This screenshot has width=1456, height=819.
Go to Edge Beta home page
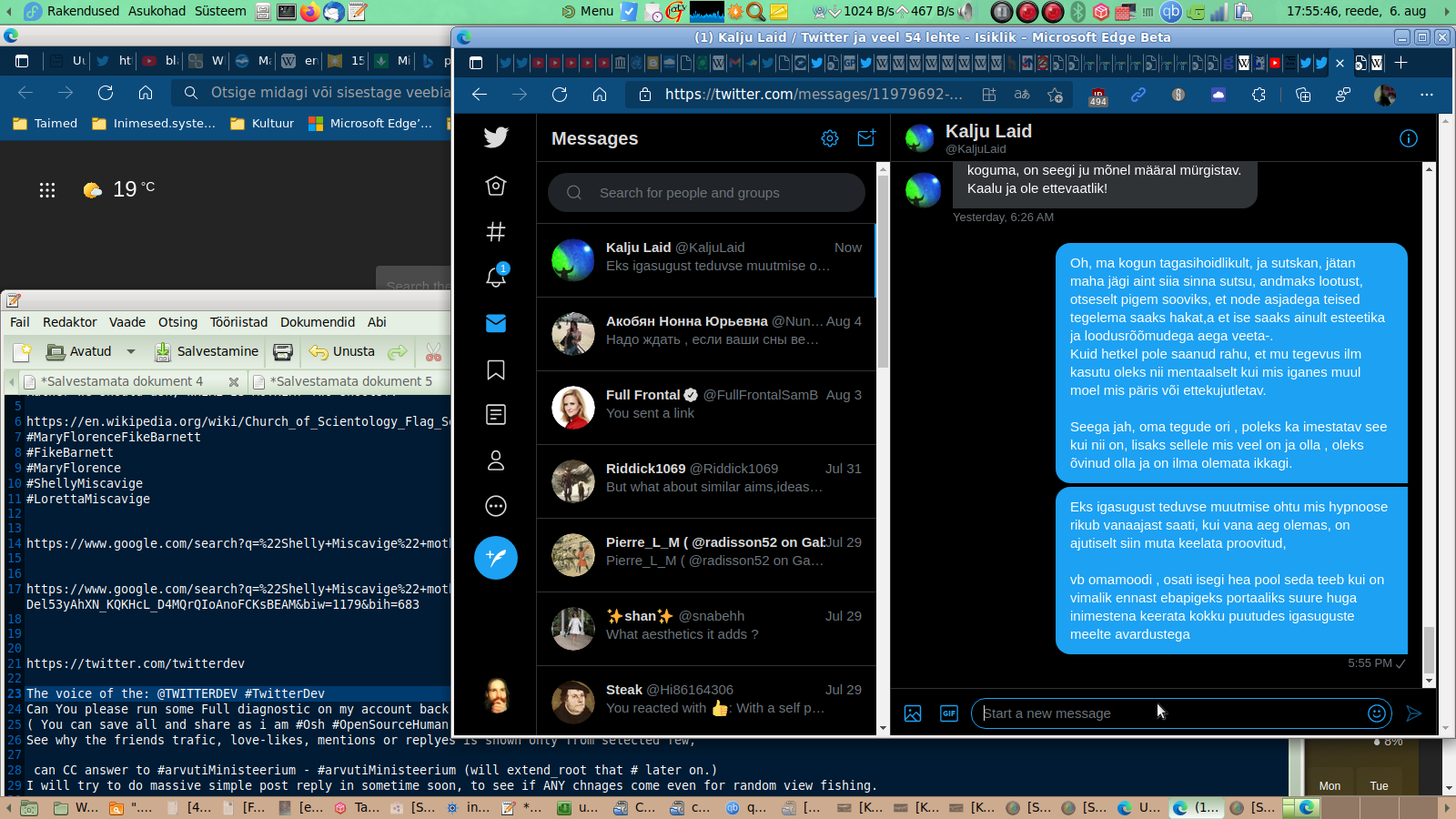click(x=600, y=95)
